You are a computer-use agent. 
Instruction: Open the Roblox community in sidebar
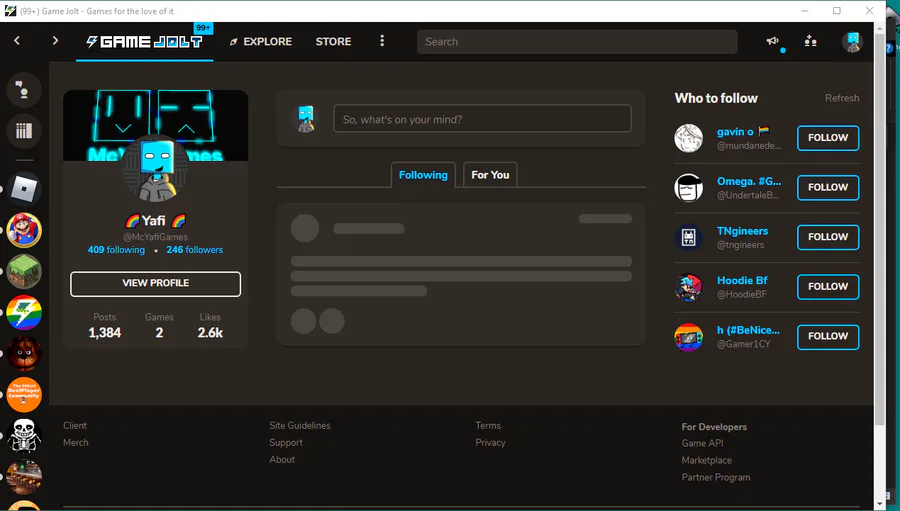click(24, 189)
